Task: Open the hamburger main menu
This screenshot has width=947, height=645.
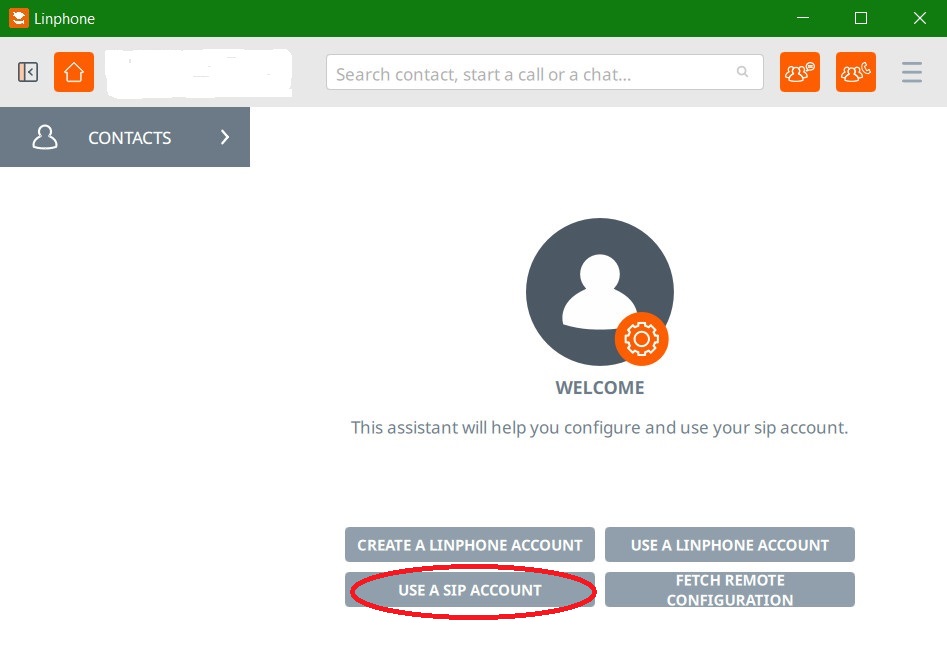Action: click(x=911, y=72)
